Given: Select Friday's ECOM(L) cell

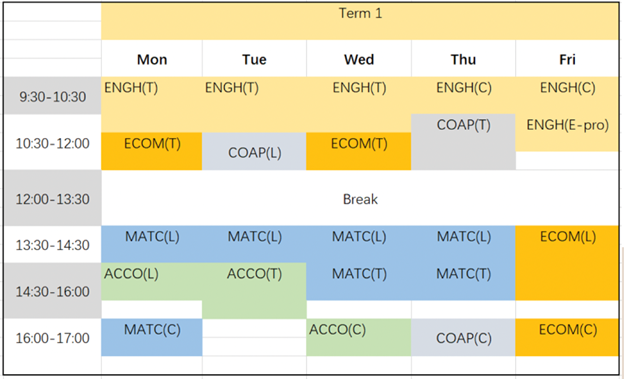Looking at the screenshot, I should (x=567, y=263).
